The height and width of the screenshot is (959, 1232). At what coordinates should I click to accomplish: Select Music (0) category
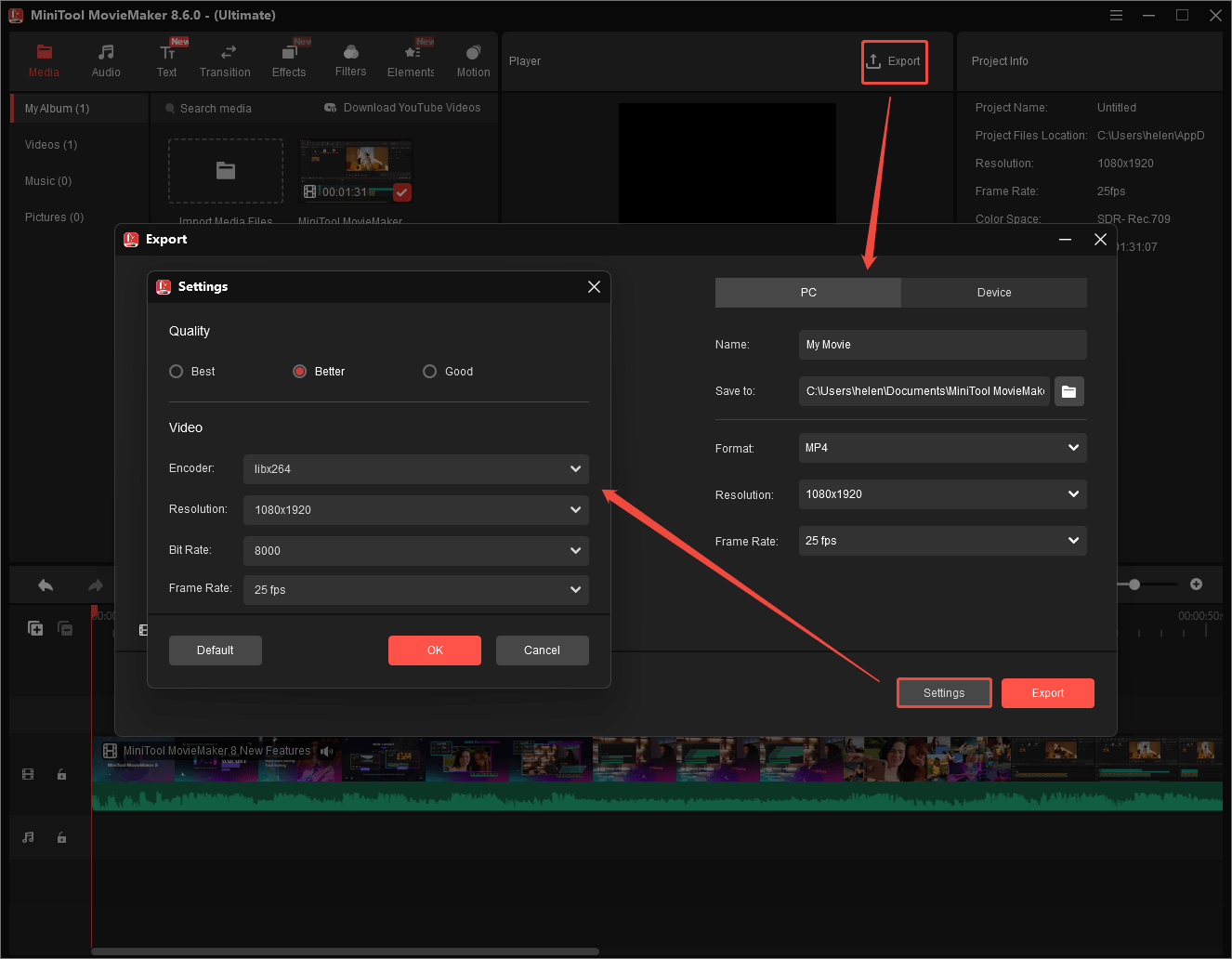[48, 181]
